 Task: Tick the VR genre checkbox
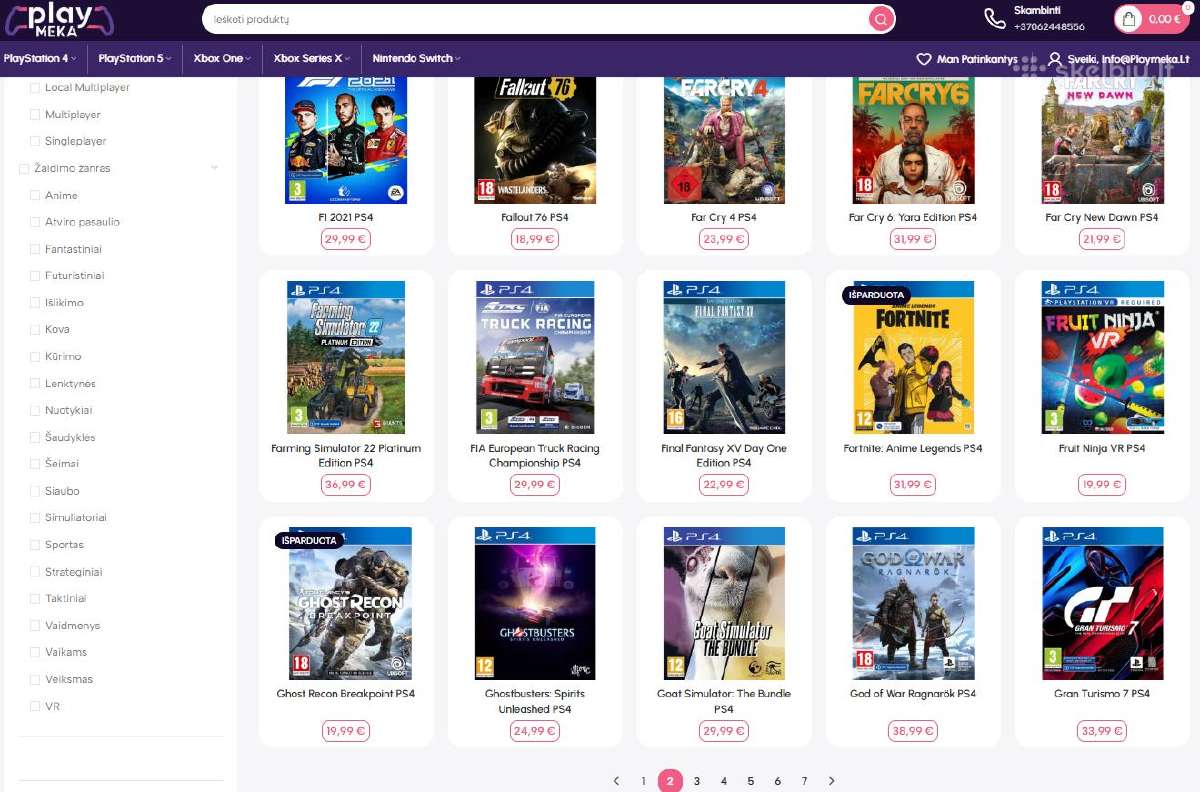tap(36, 706)
